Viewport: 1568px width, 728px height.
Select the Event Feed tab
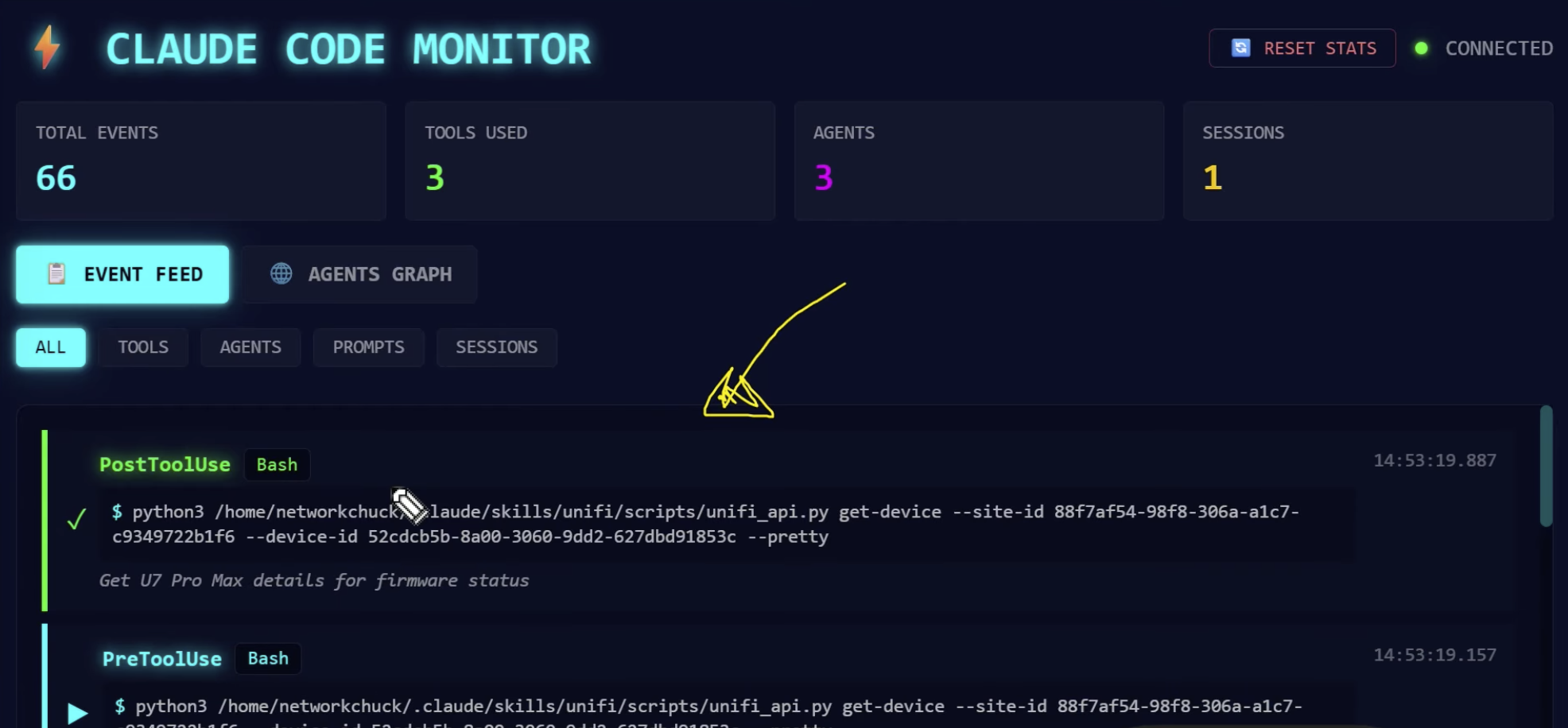[122, 274]
